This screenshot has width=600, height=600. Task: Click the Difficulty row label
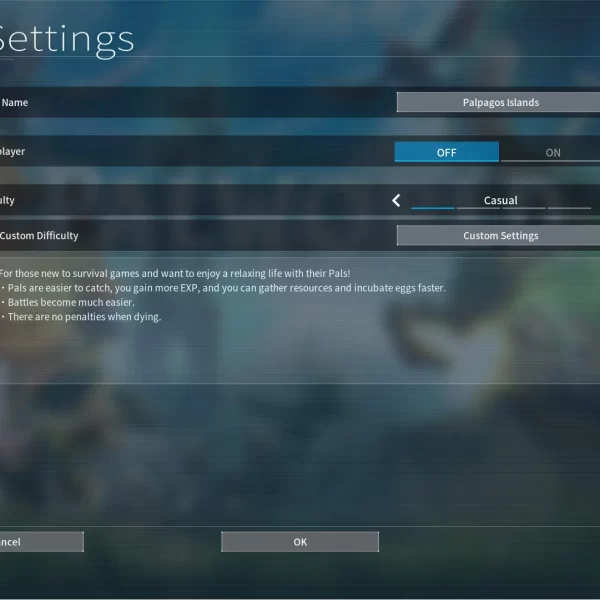coord(8,200)
